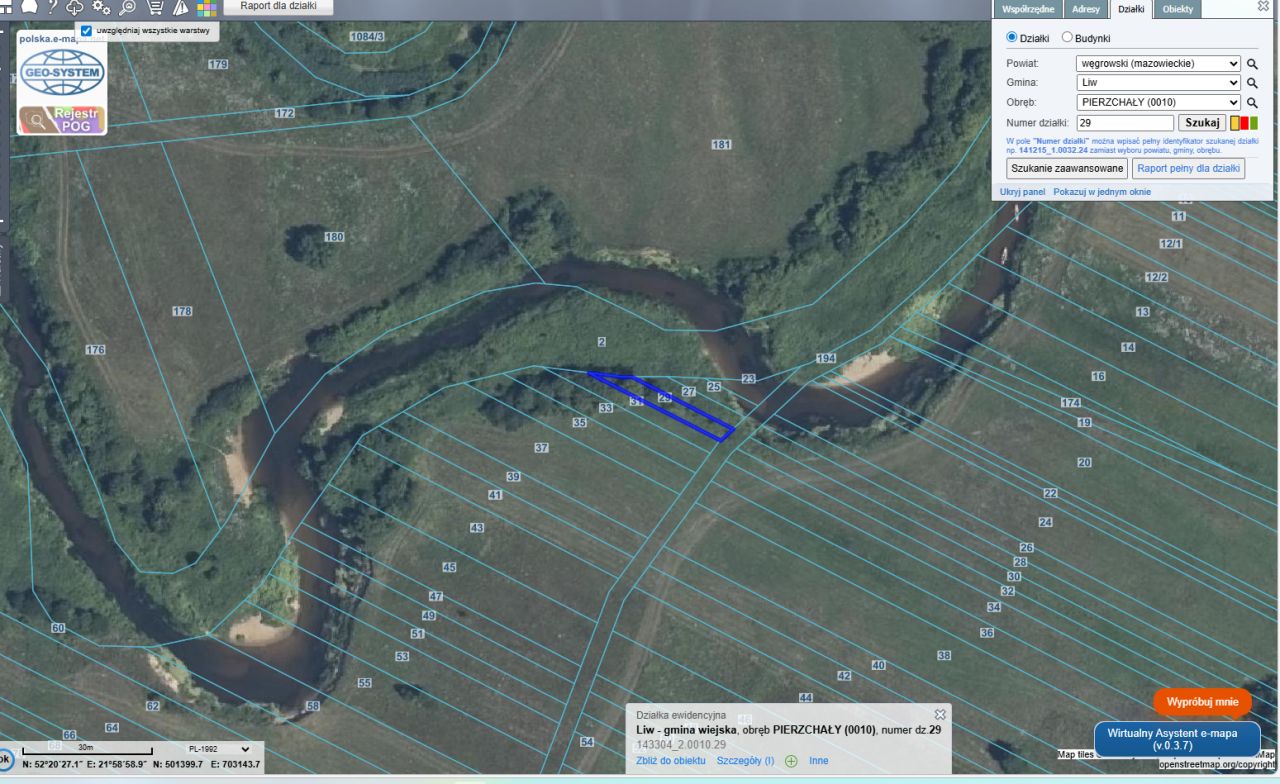This screenshot has width=1280, height=784.
Task: Open the Gmina dropdown showing Liw
Action: point(1158,83)
